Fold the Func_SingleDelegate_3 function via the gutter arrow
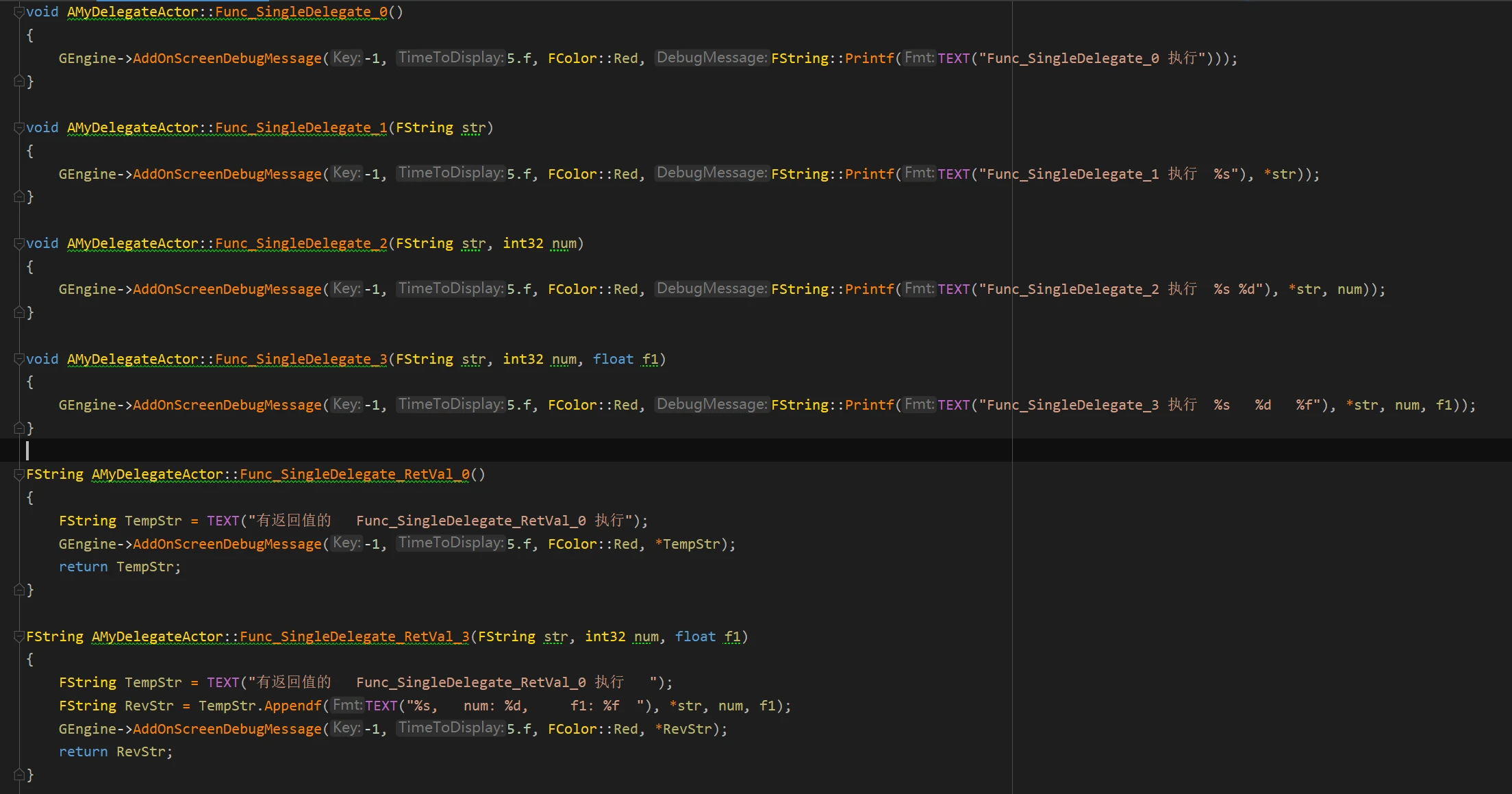This screenshot has width=1512, height=794. (18, 360)
